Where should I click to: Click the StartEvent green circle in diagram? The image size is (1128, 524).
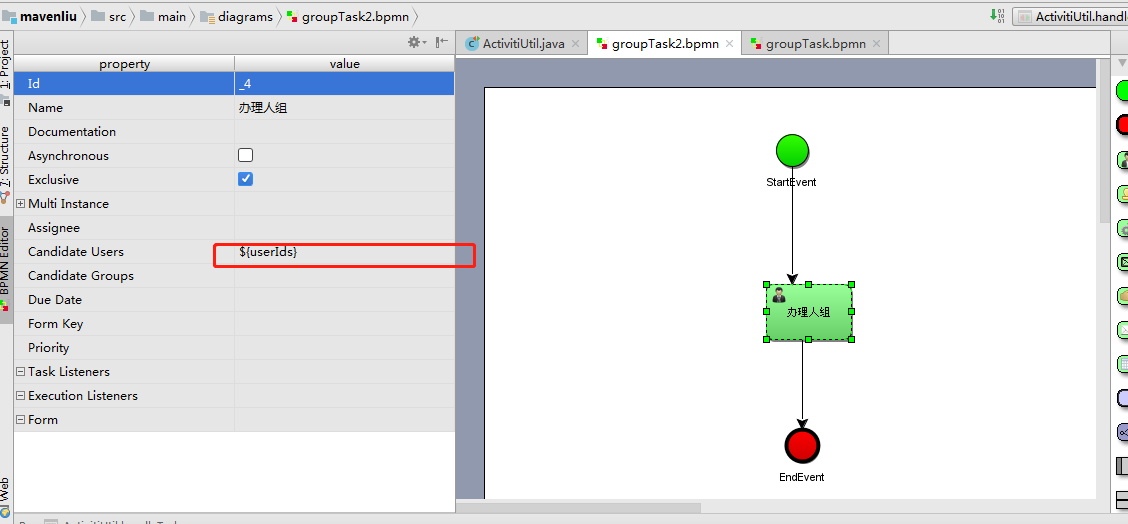[792, 151]
